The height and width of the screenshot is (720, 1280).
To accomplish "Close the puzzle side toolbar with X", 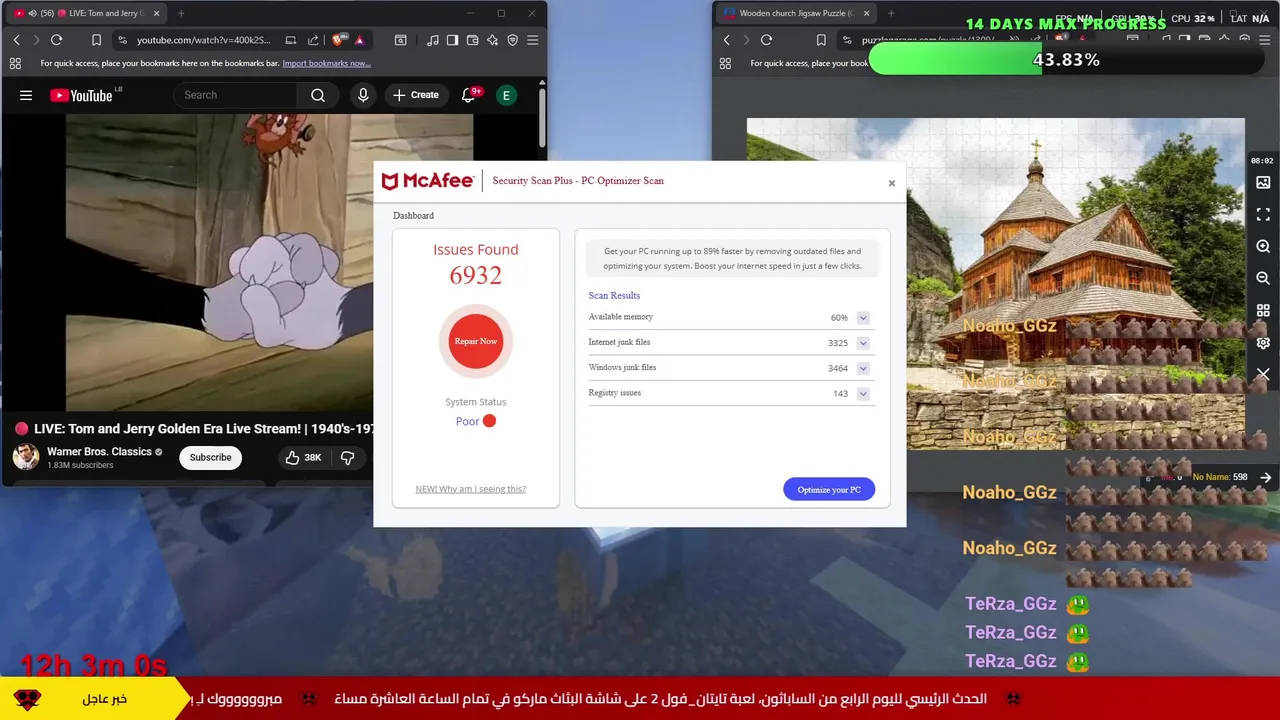I will (x=1263, y=374).
